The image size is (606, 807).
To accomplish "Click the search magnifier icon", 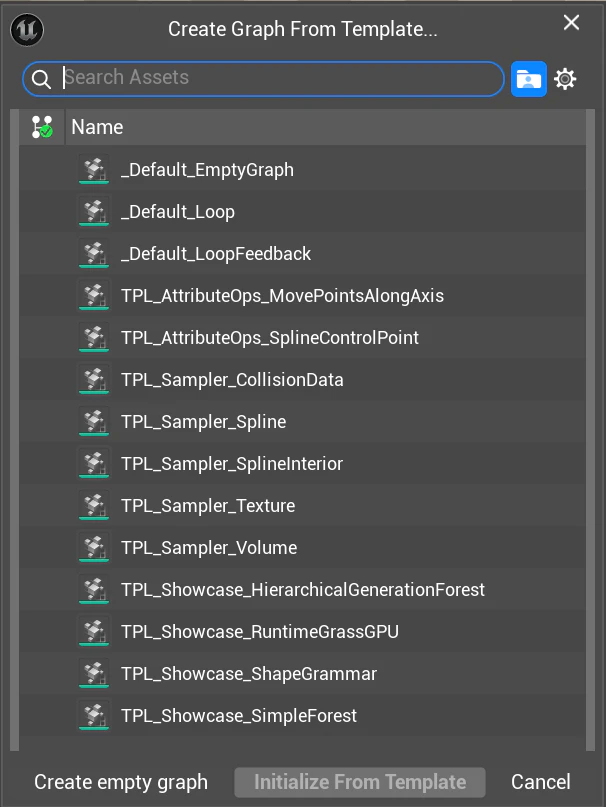I will [x=41, y=79].
